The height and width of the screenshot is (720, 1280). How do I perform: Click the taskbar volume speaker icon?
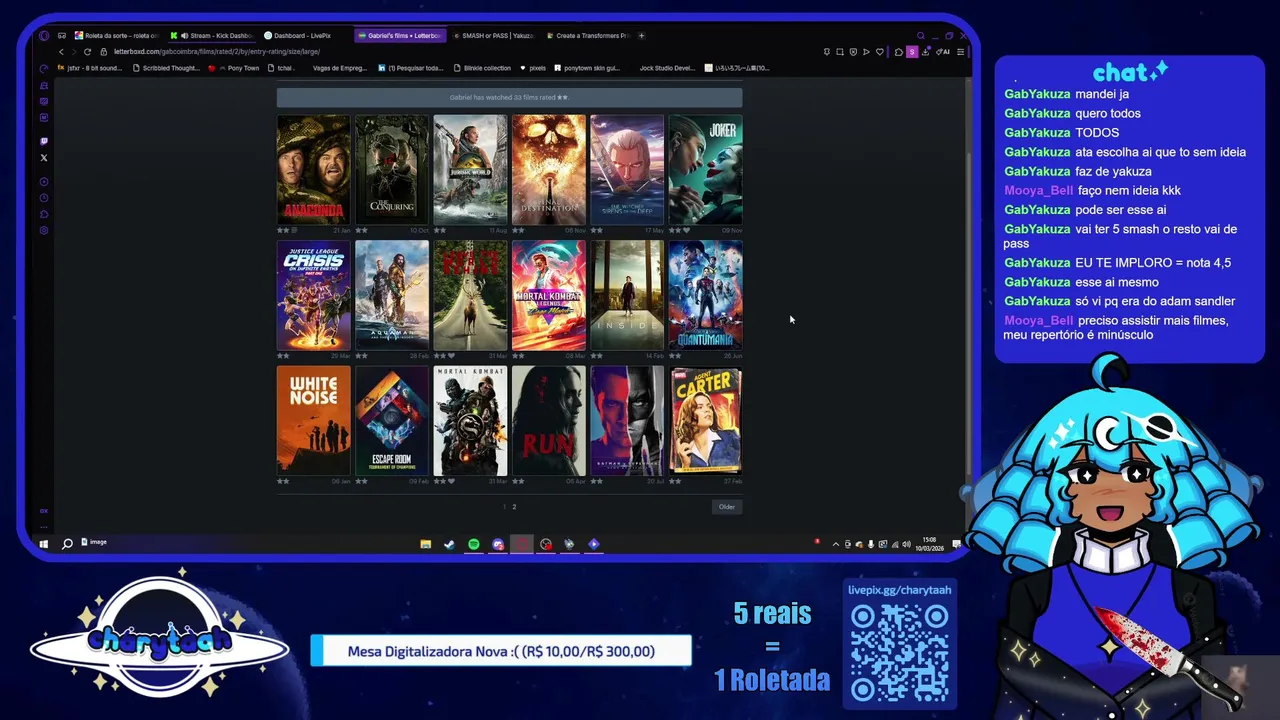pos(906,544)
